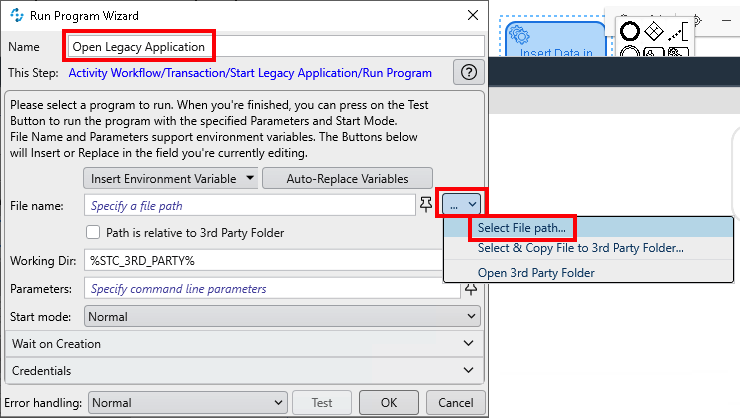Image resolution: width=740 pixels, height=418 pixels.
Task: Choose Select File path menu option
Action: 521,228
